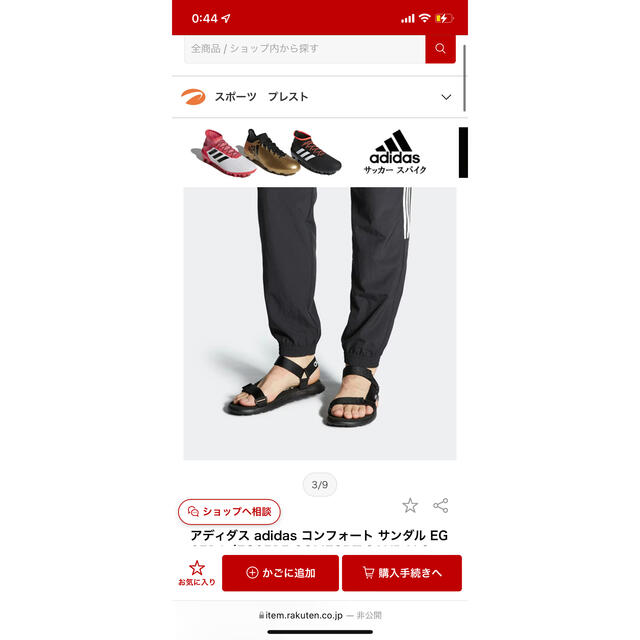Toggle the red お気に入り star
This screenshot has height=640, width=640.
coord(197,573)
